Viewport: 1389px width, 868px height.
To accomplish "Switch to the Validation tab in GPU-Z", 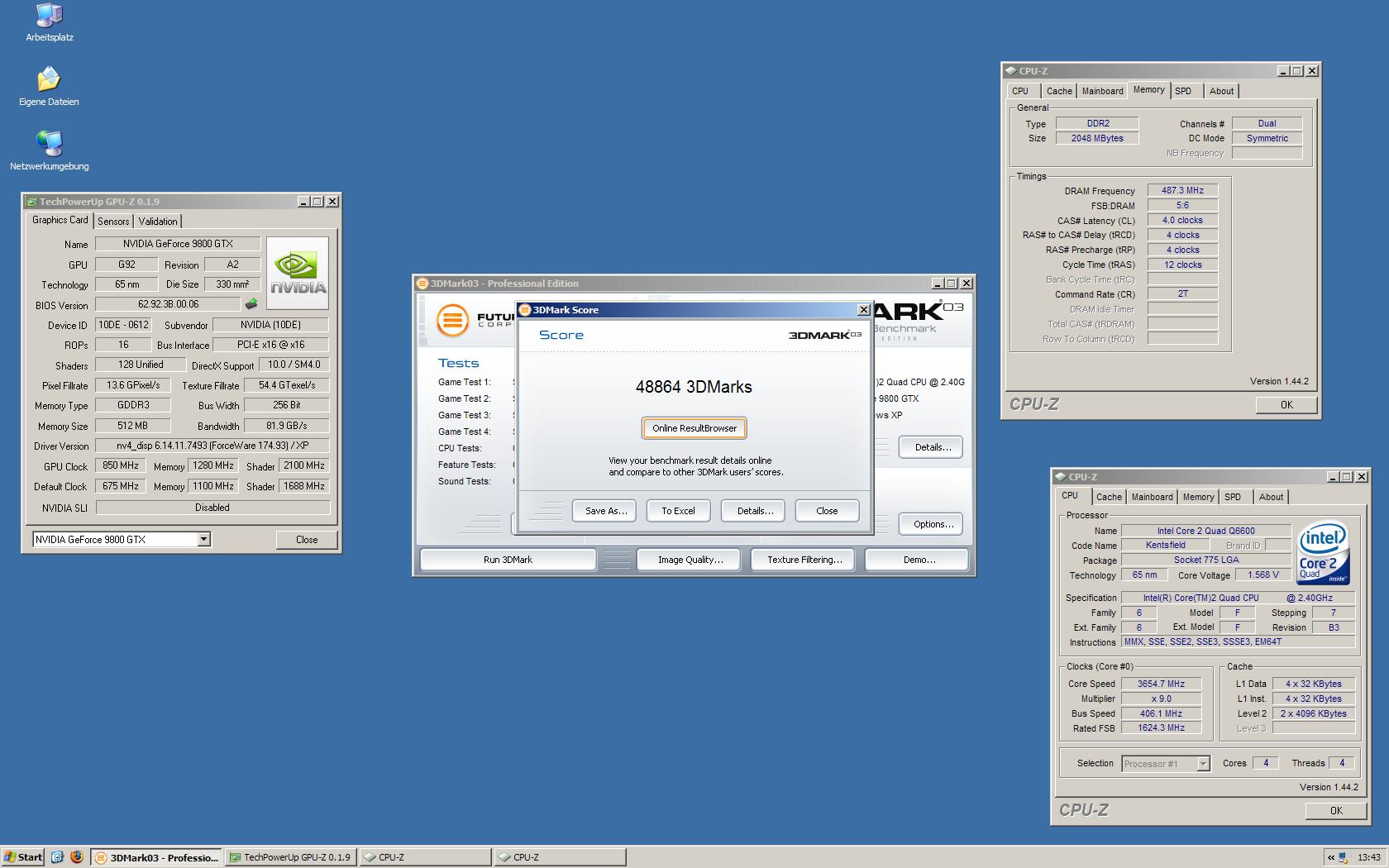I will click(x=158, y=221).
